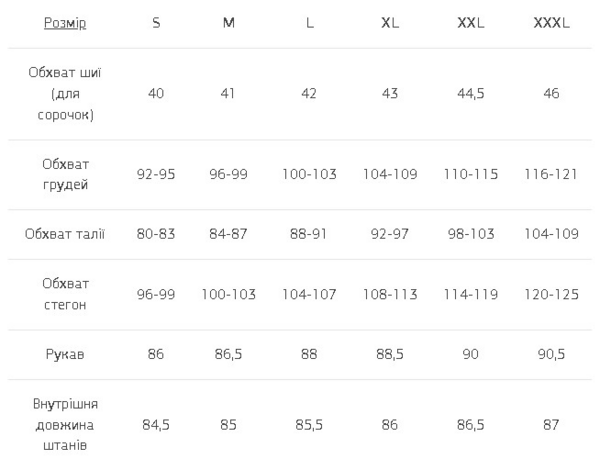Click the Рукав row label
This screenshot has height=470, width=600.
(65, 353)
